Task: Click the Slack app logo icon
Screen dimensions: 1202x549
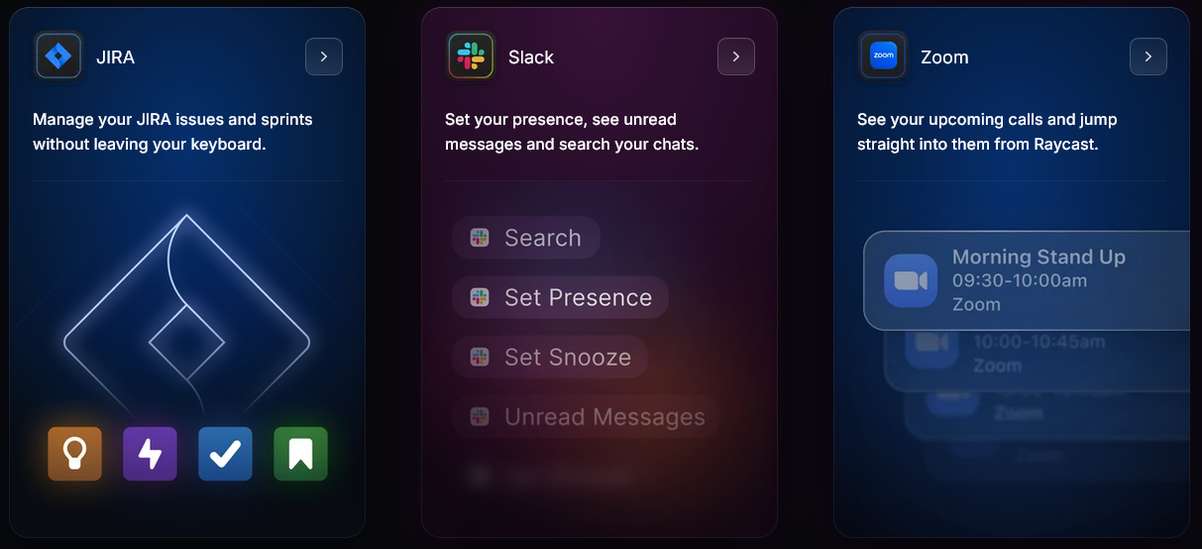Action: (x=471, y=56)
